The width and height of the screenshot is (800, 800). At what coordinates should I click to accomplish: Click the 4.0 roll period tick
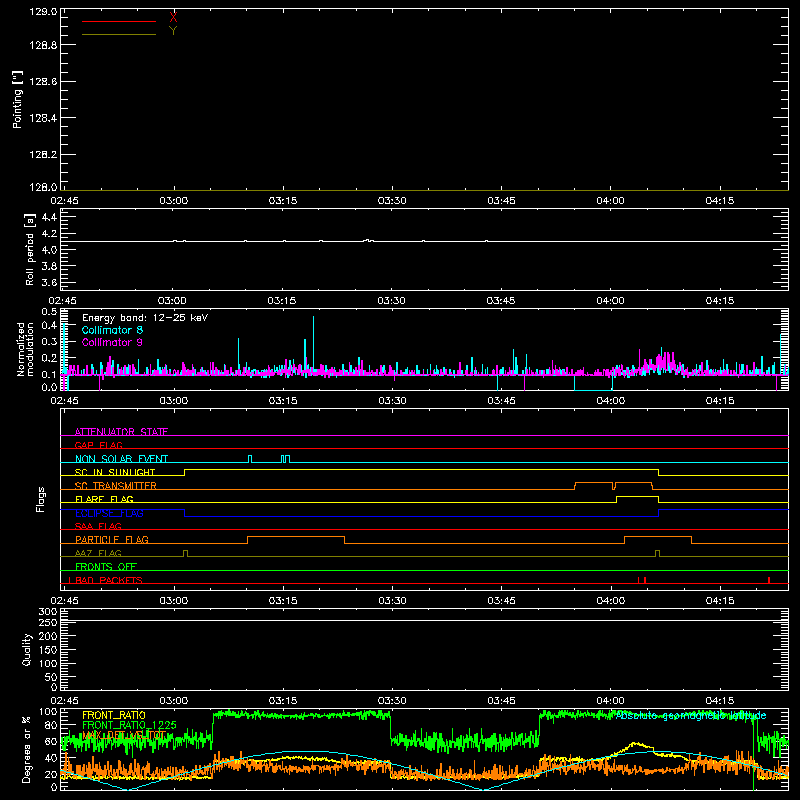(49, 249)
